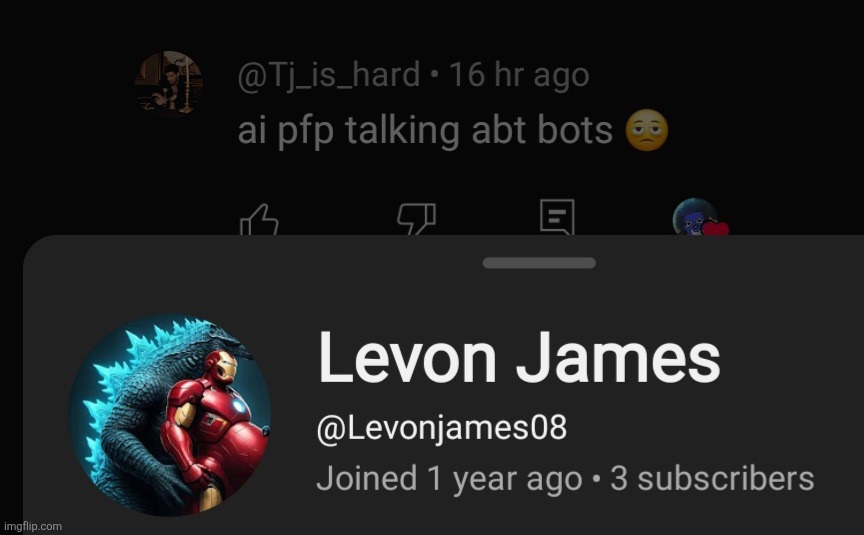The height and width of the screenshot is (535, 864).
Task: Click the '3 subscribers' count
Action: click(712, 478)
